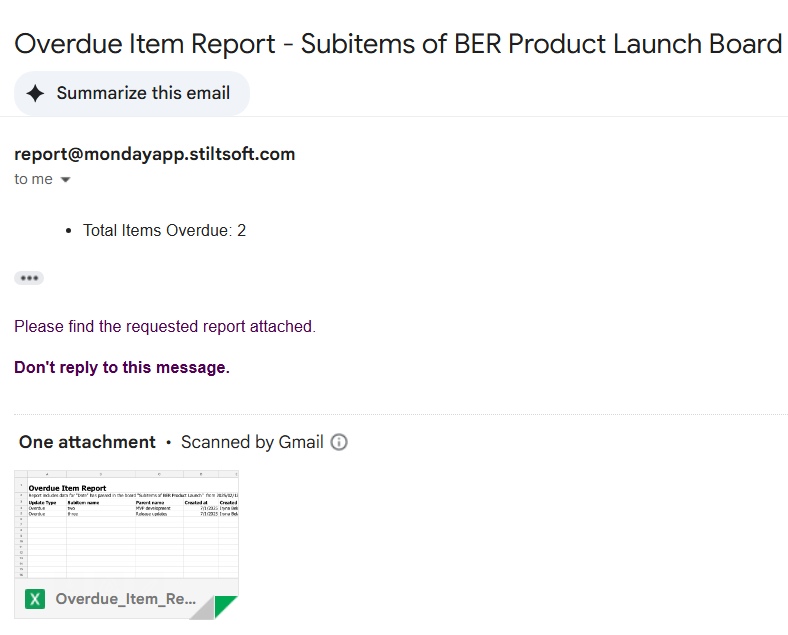Click the Scanned by Gmail info icon
This screenshot has width=788, height=635.
(x=339, y=442)
